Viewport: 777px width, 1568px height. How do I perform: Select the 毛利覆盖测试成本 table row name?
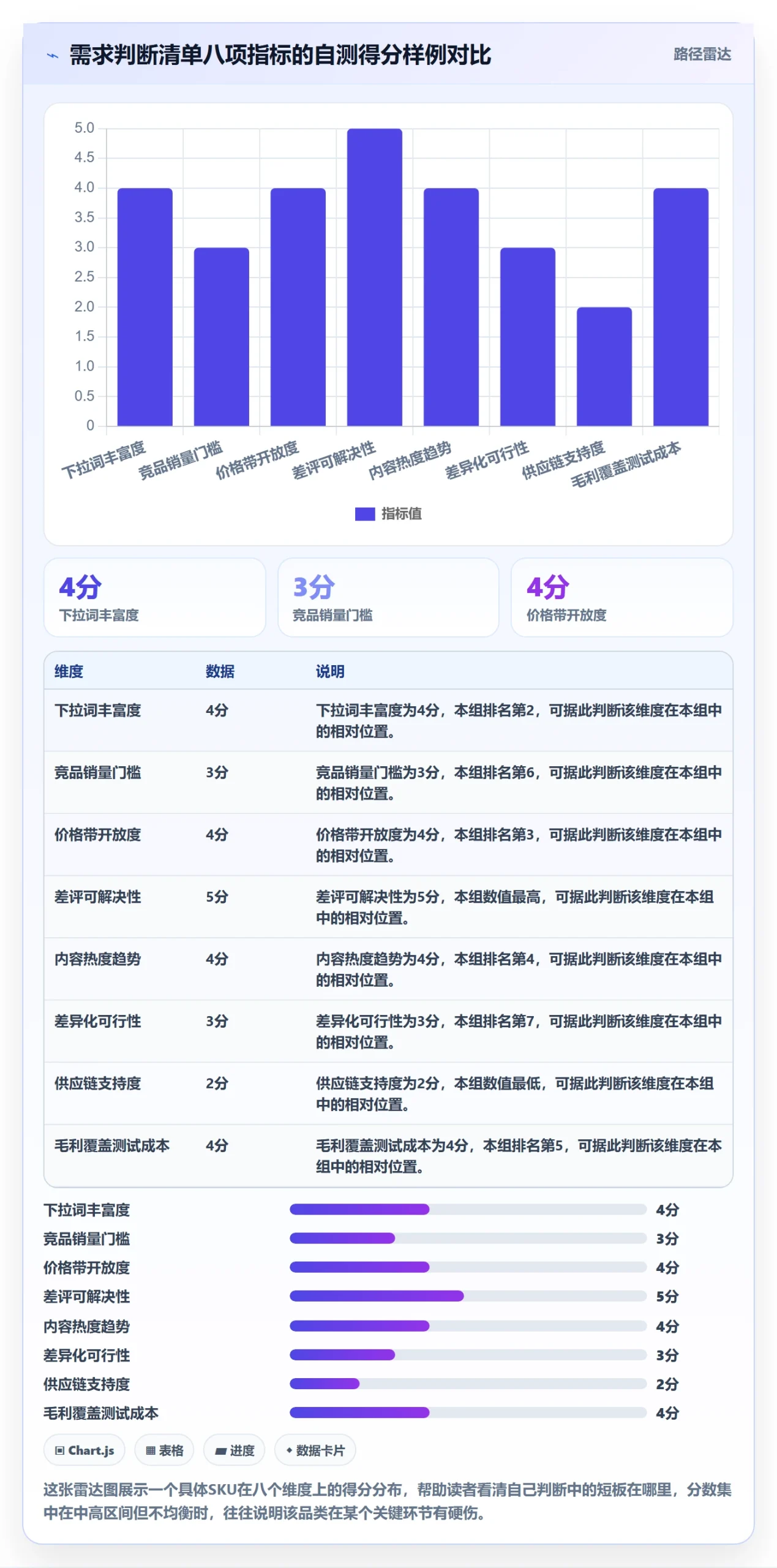(x=112, y=1145)
